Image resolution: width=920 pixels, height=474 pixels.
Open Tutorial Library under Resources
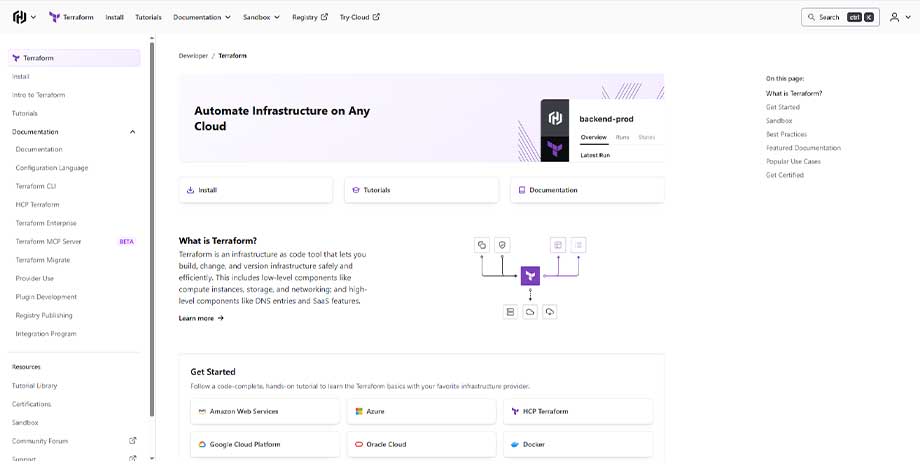(35, 386)
